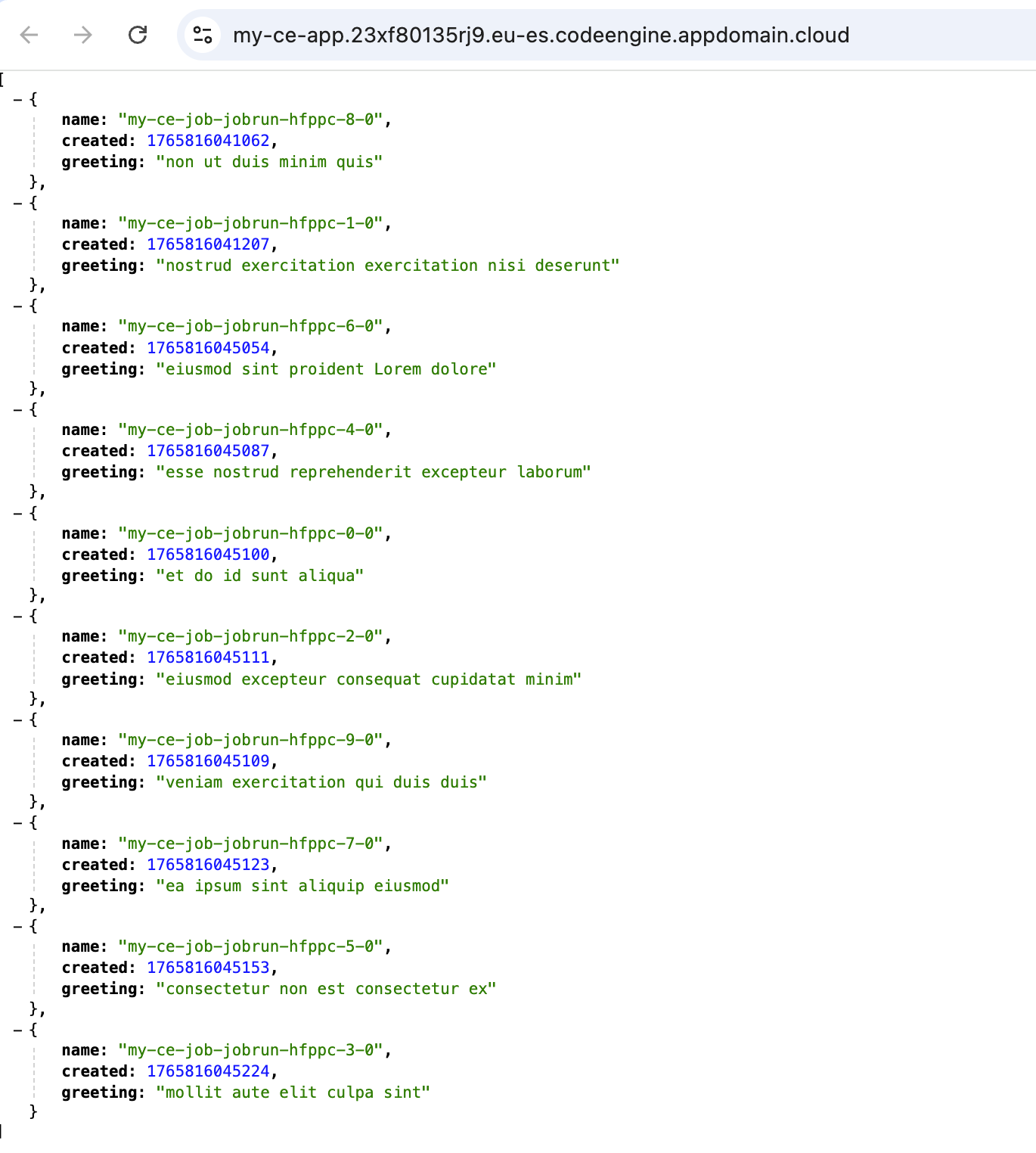Screen dimensions: 1036x1153
Task: Collapse the object for jobrun-hfppc-2-0
Action: click(x=17, y=616)
